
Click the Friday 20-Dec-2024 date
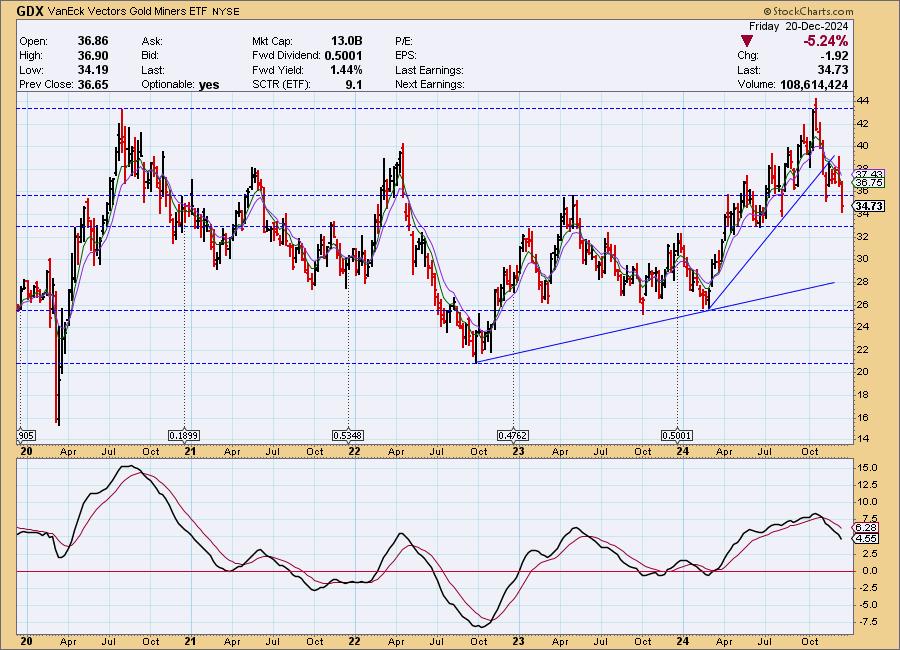pyautogui.click(x=798, y=26)
